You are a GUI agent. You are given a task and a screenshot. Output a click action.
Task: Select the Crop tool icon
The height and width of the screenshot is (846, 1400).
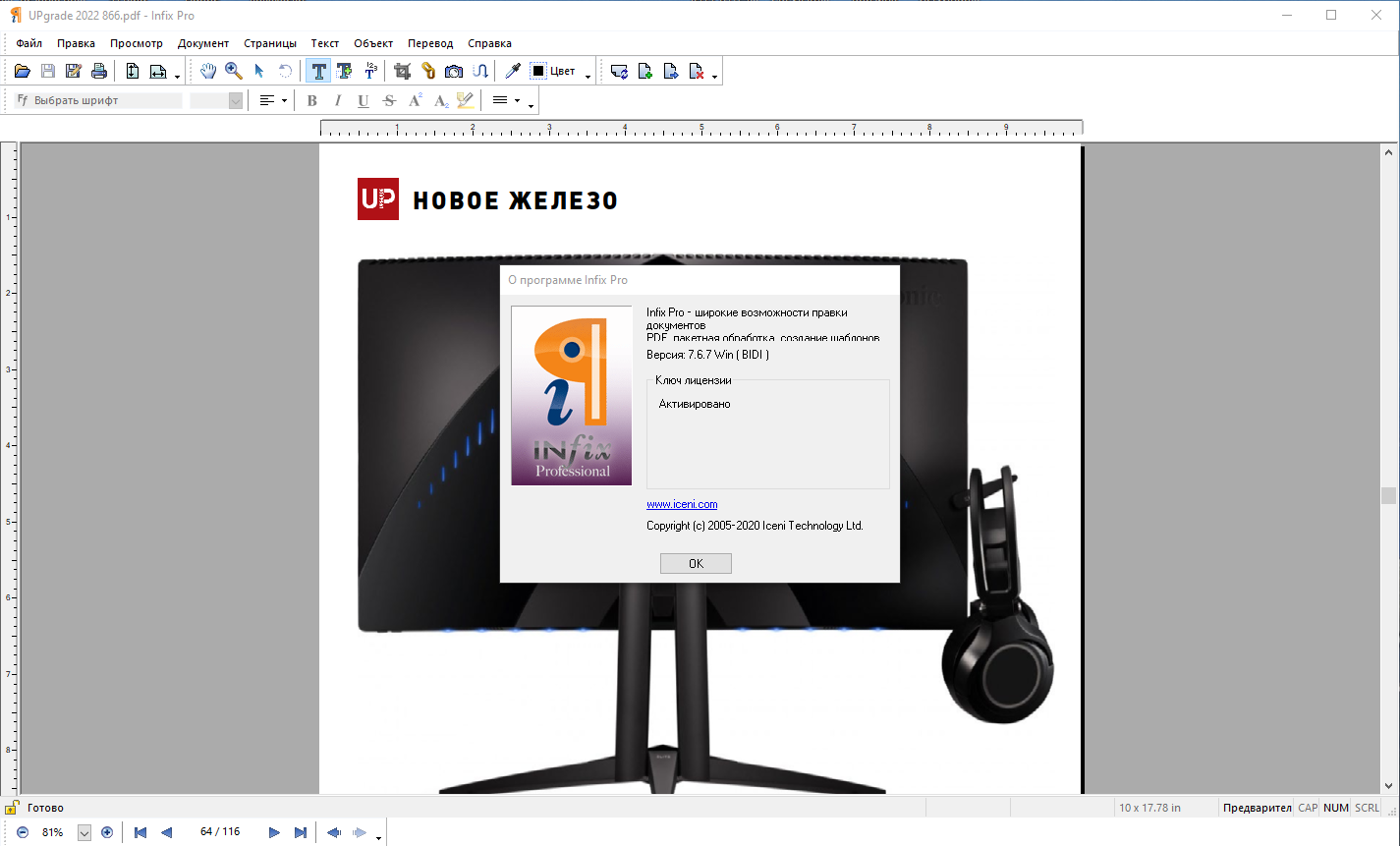pos(402,71)
